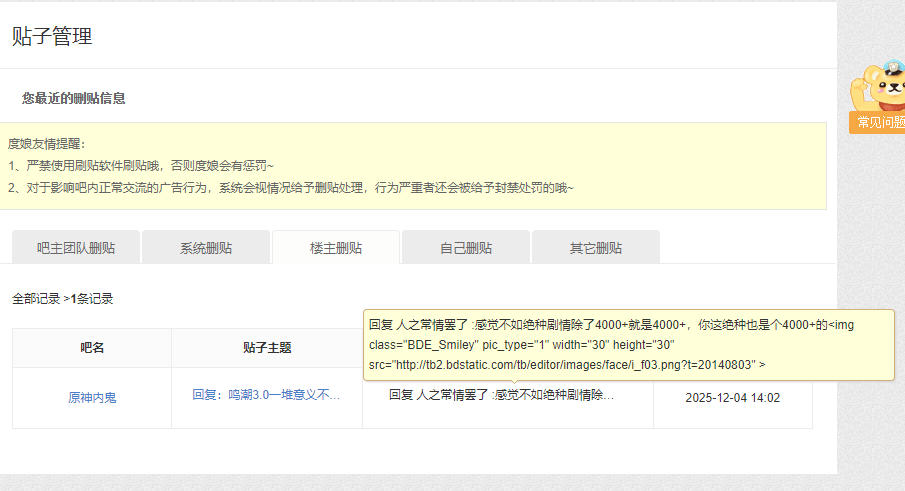This screenshot has height=491, width=905.
Task: Click the tooltip showing the full reply text
Action: pos(628,345)
